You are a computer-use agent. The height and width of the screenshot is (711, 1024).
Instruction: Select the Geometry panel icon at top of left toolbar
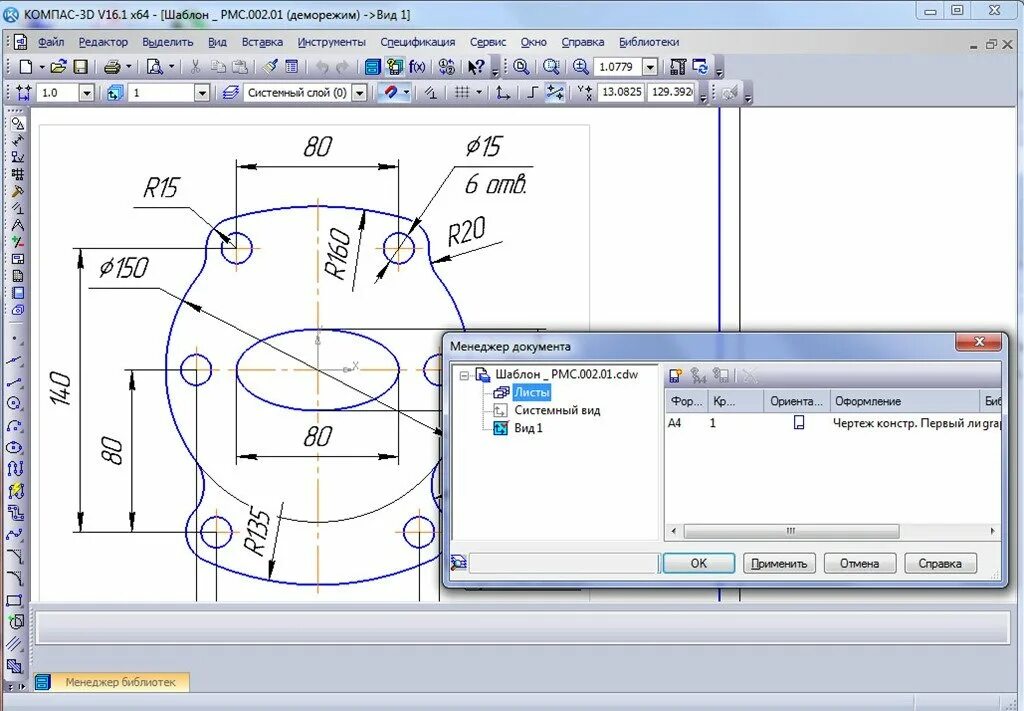tap(17, 123)
